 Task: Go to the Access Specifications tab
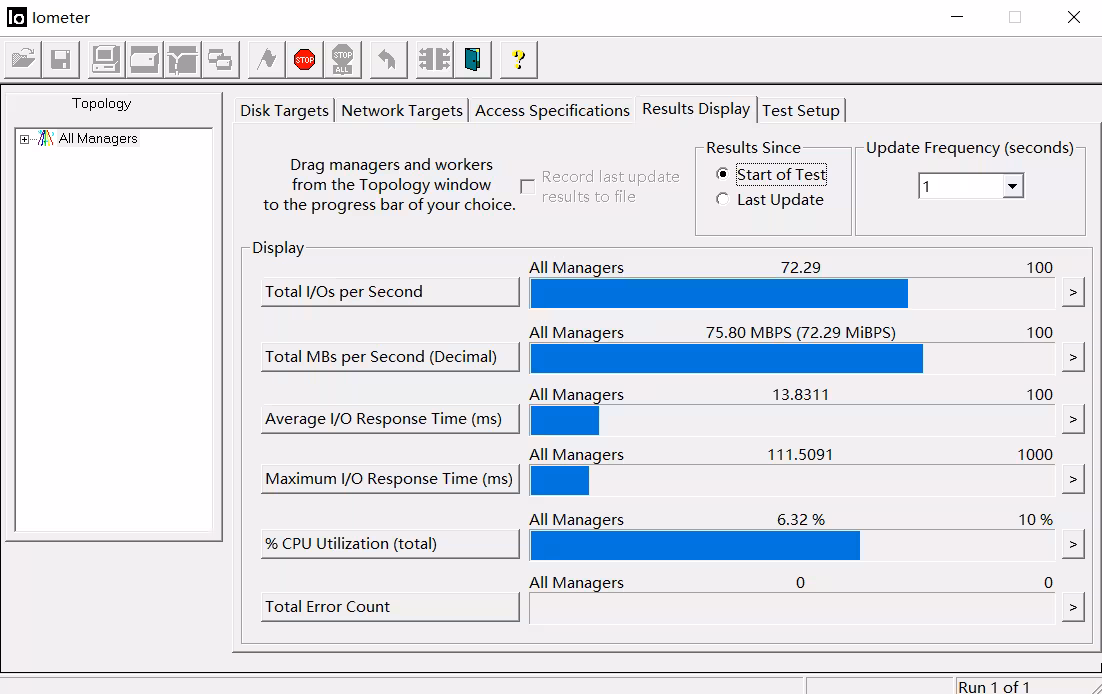pyautogui.click(x=552, y=110)
